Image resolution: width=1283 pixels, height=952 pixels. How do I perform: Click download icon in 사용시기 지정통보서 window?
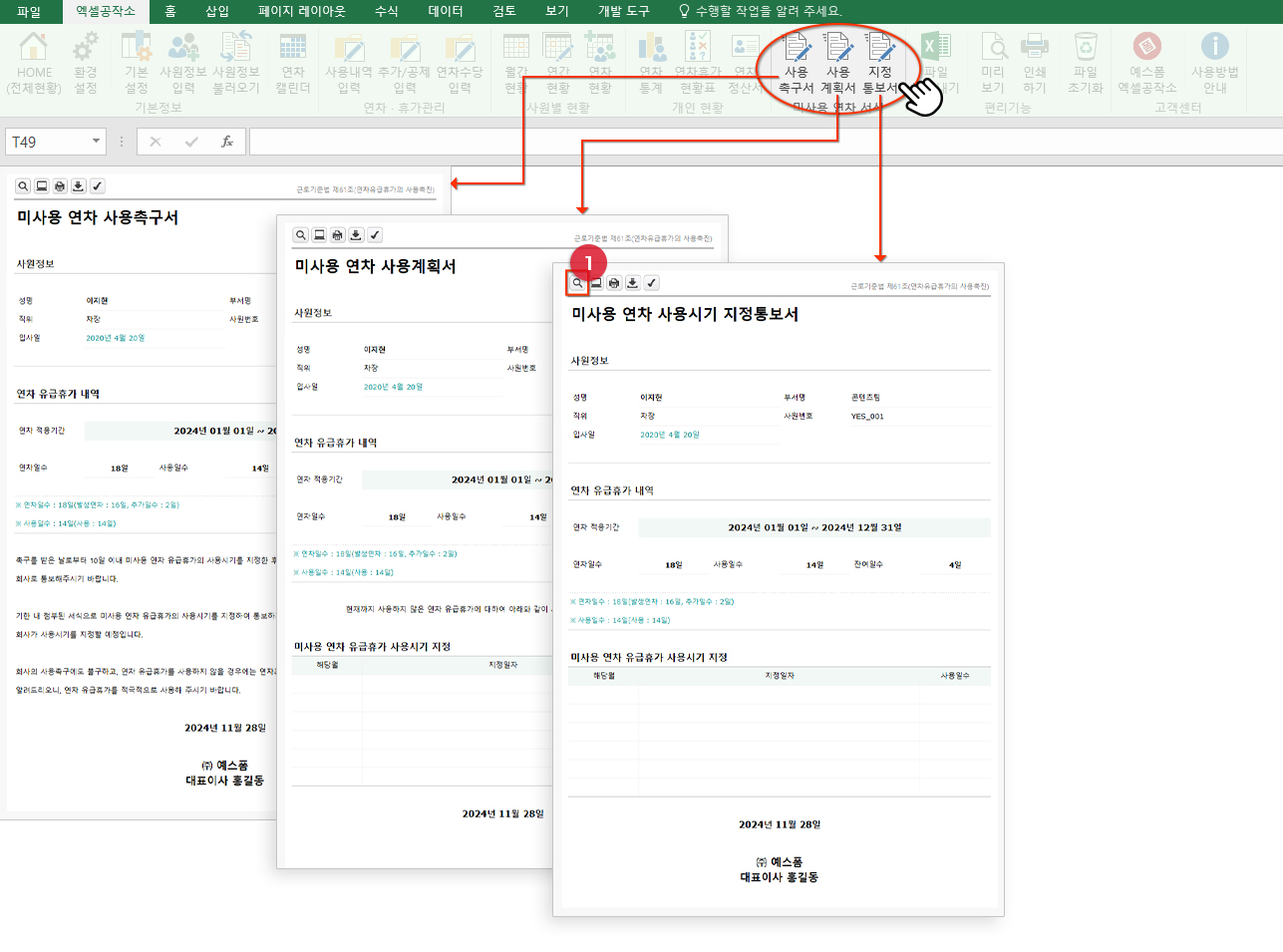point(632,283)
